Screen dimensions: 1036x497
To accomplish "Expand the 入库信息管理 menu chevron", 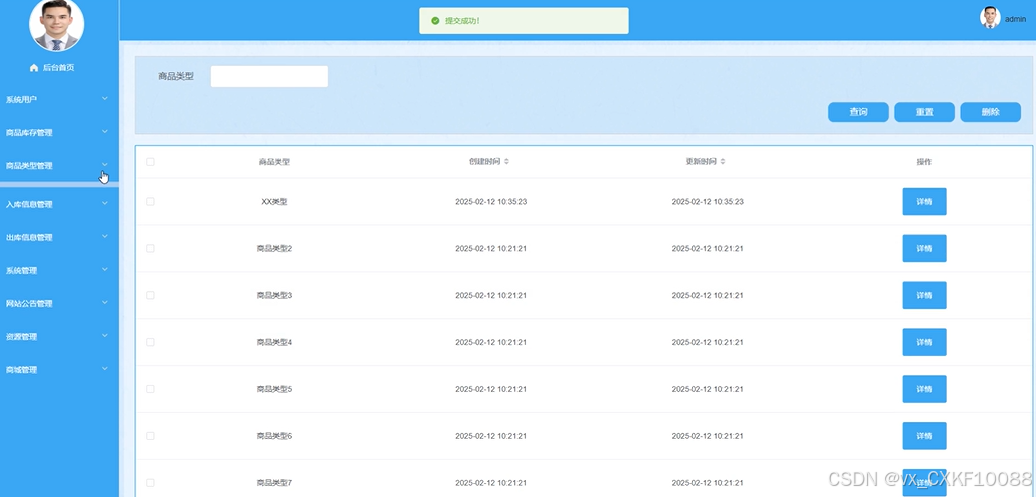I will tap(104, 204).
